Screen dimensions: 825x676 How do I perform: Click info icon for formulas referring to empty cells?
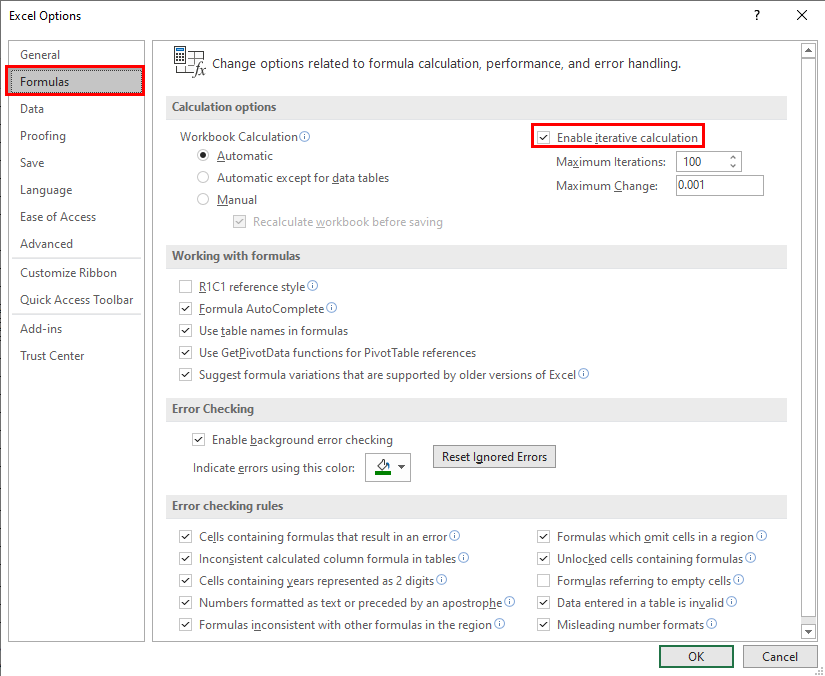tap(739, 580)
